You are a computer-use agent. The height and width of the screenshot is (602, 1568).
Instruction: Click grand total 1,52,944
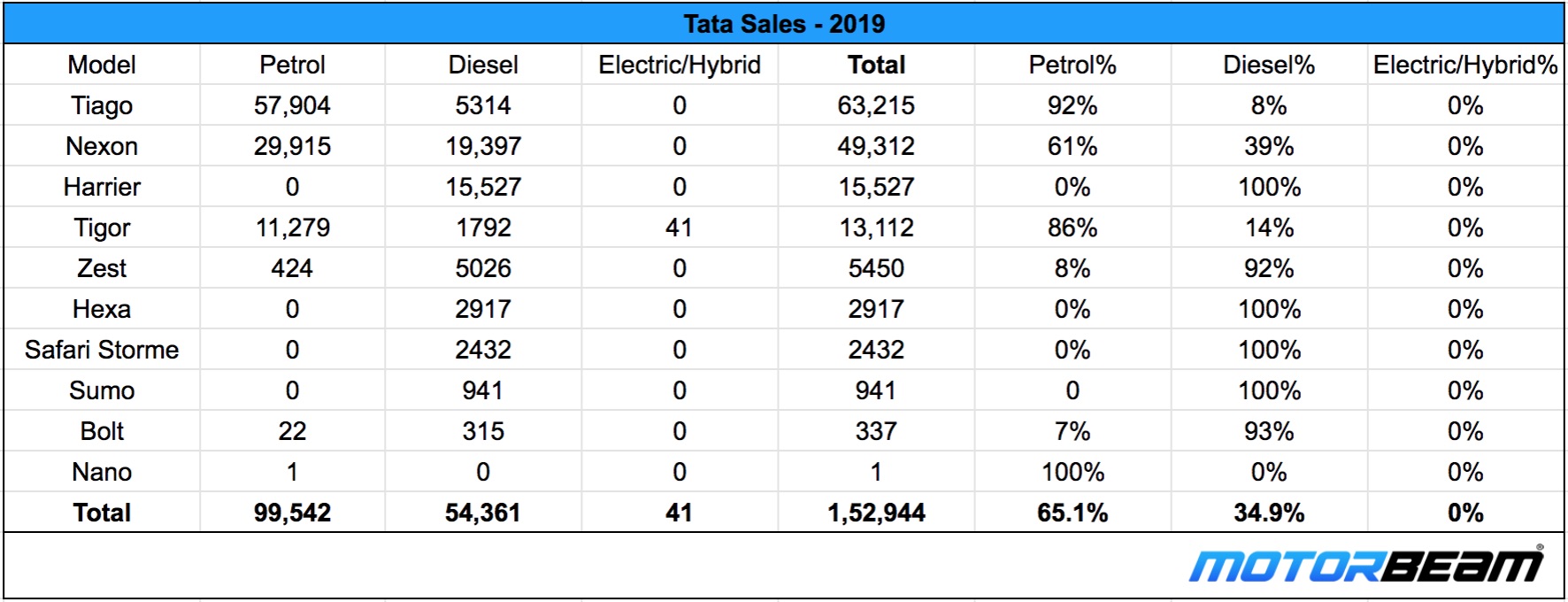[x=876, y=513]
